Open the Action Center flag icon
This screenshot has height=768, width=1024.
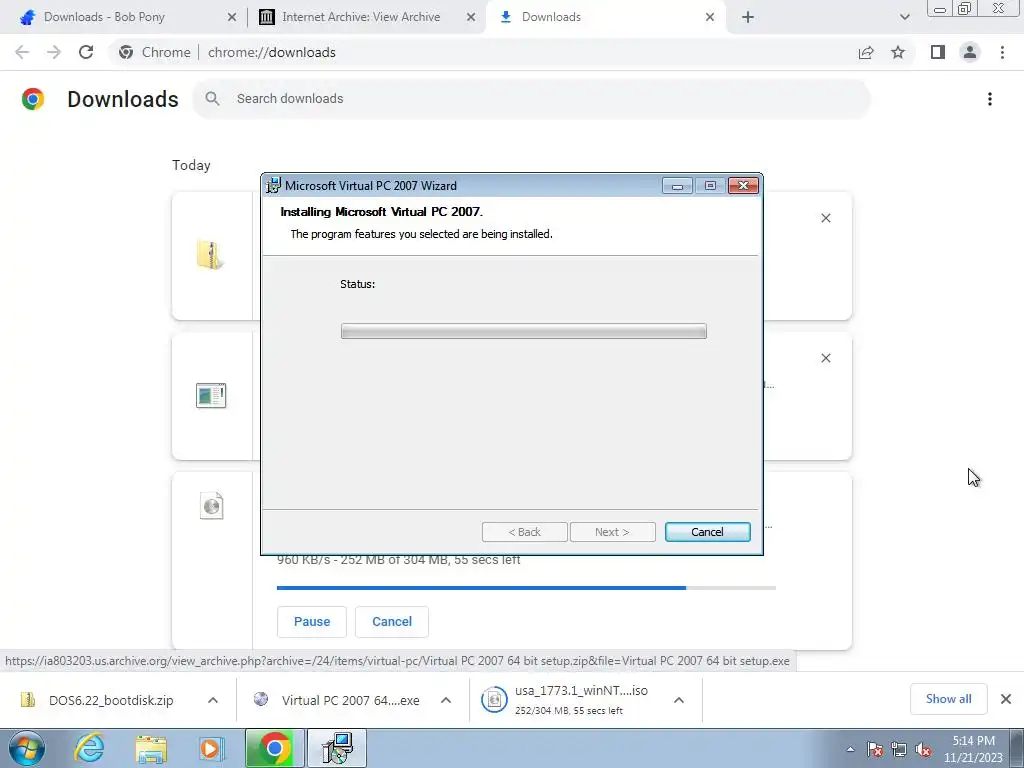pos(875,750)
